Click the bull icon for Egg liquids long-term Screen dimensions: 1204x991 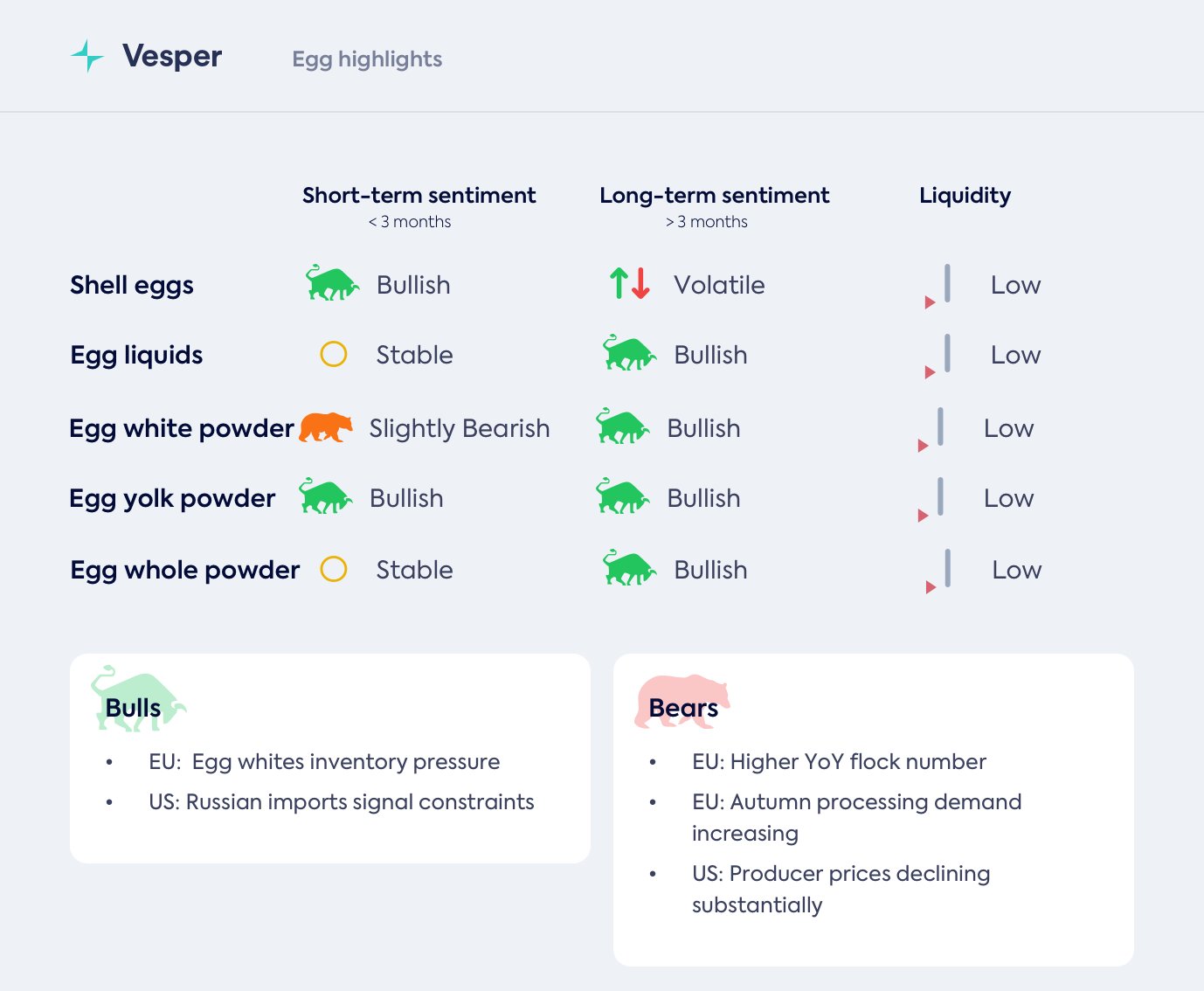pyautogui.click(x=629, y=353)
